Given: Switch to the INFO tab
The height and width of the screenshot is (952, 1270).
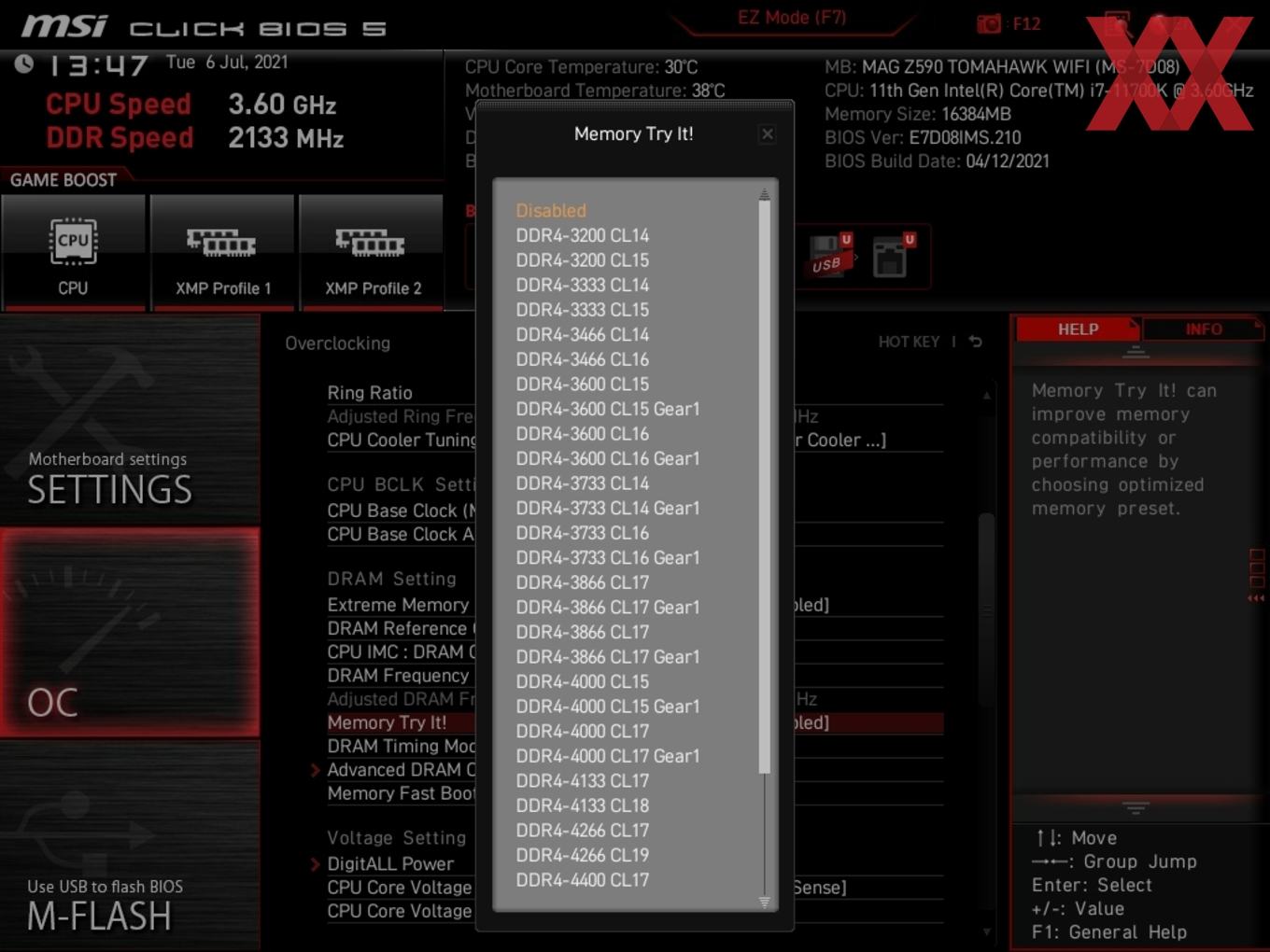Looking at the screenshot, I should tap(1204, 329).
